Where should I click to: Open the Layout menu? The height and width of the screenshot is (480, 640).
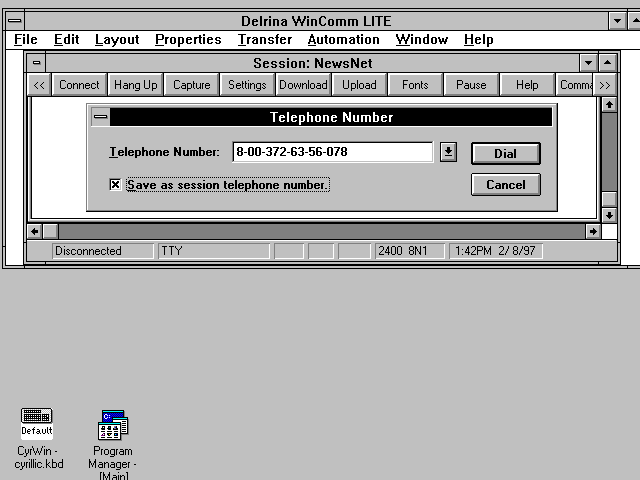[x=117, y=40]
